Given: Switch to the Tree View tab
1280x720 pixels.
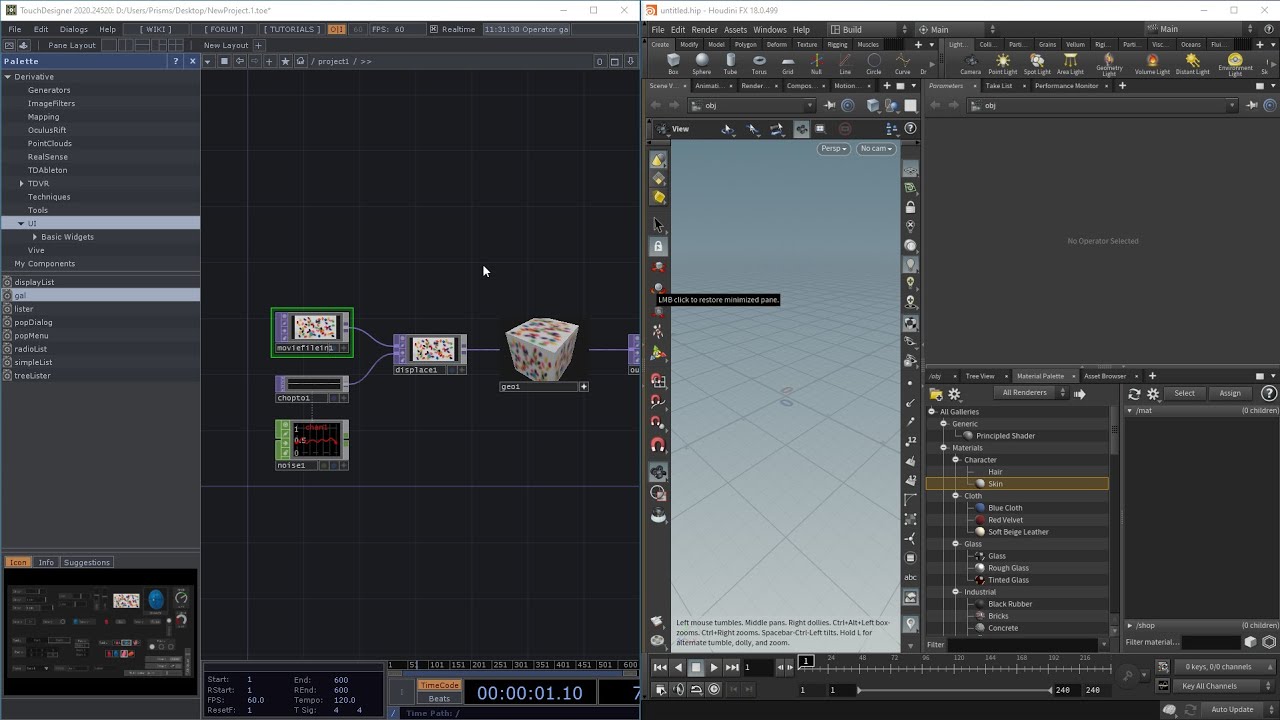Looking at the screenshot, I should click(980, 376).
